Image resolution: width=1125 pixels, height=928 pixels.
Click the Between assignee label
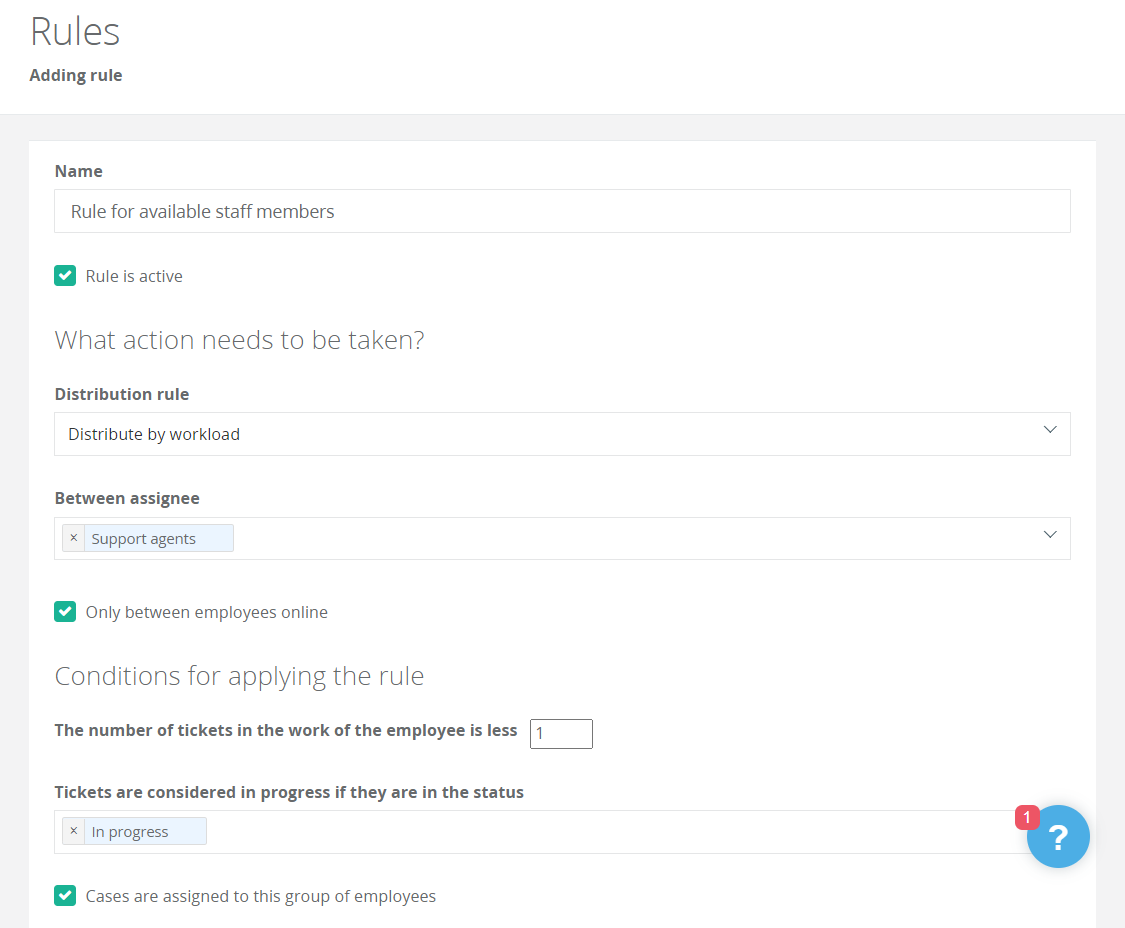click(127, 498)
